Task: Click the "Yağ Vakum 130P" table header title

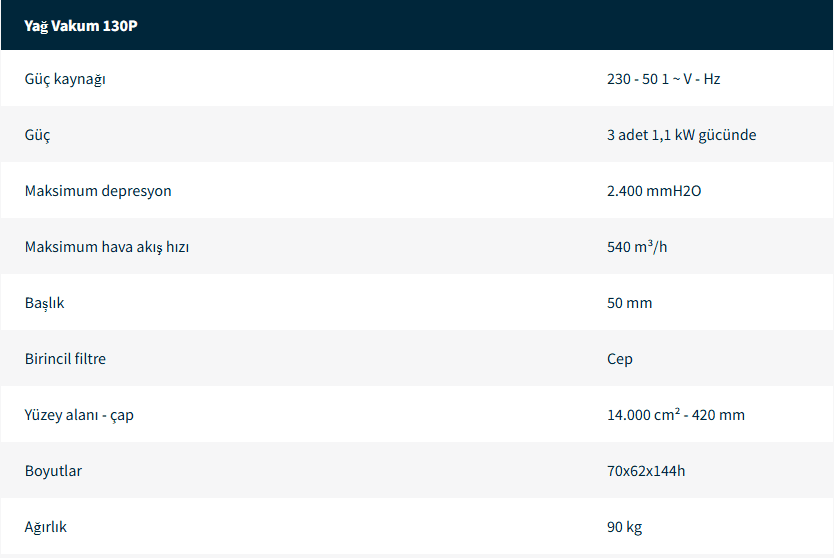Action: pos(80,26)
